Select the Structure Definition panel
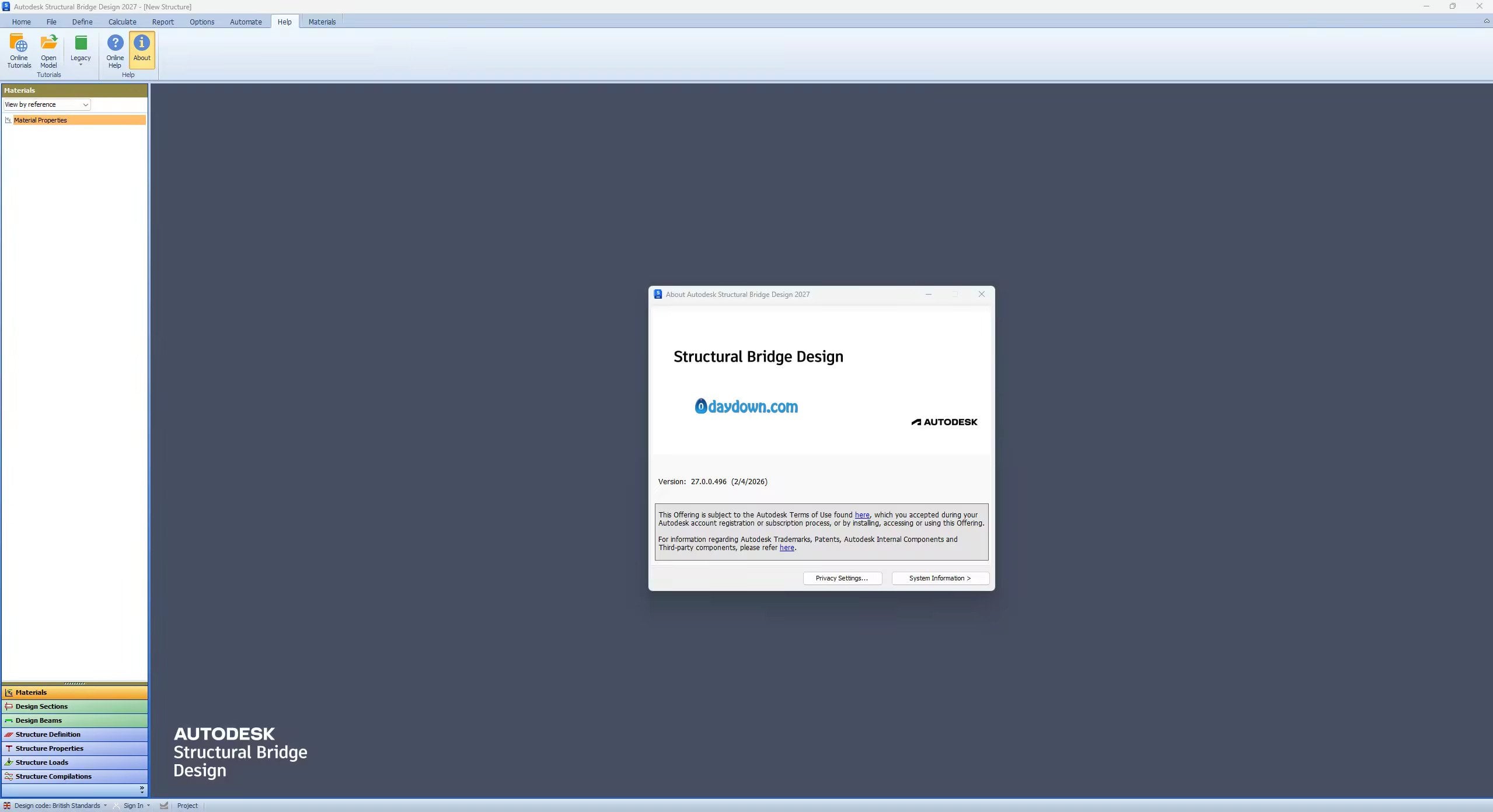 75,734
